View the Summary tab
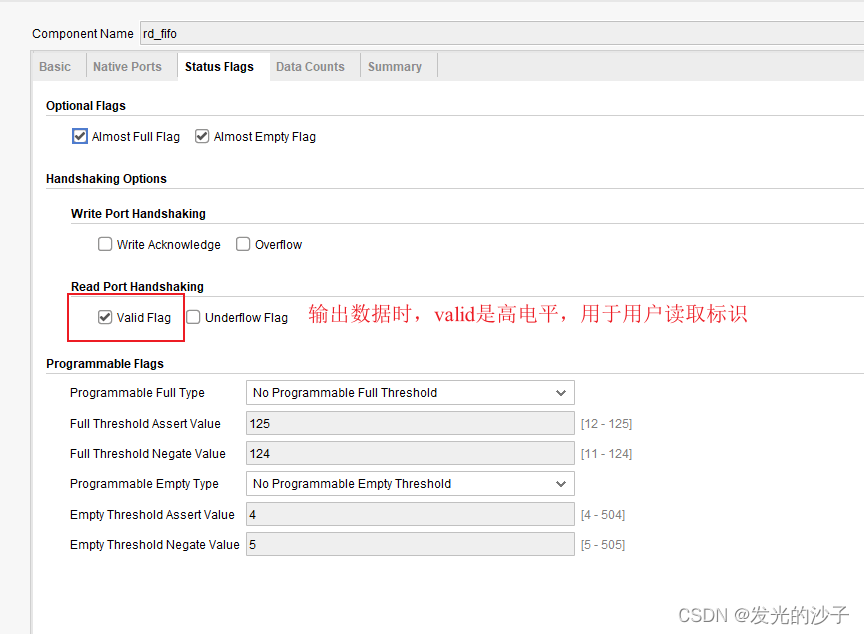The height and width of the screenshot is (634, 864). tap(396, 66)
